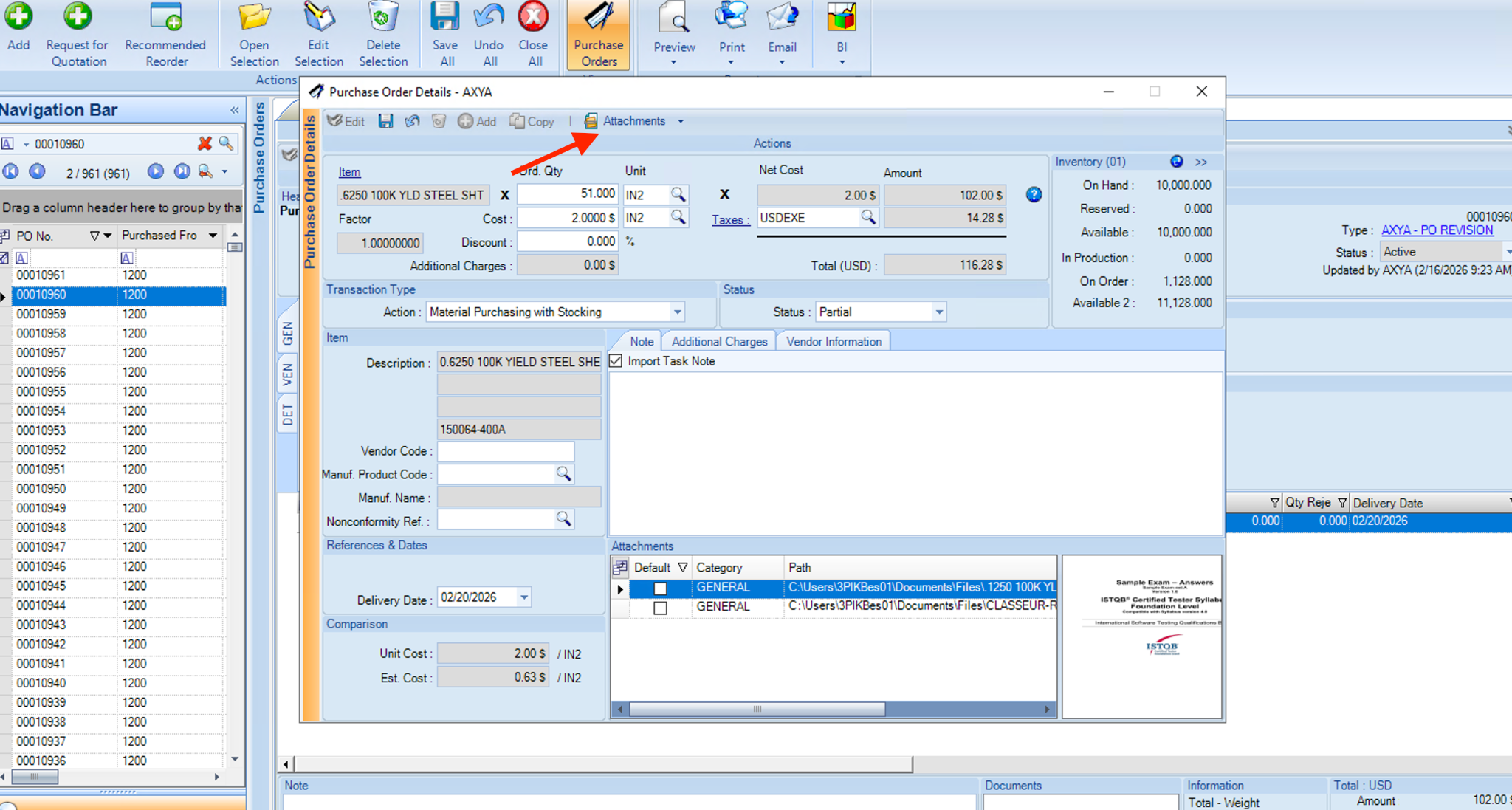Click the Taxes USDEXE search icon
This screenshot has width=1512, height=810.
point(868,218)
